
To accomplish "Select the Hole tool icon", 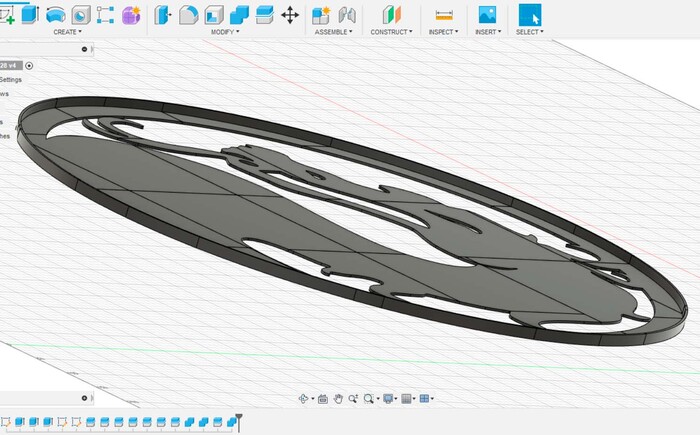I will 80,15.
